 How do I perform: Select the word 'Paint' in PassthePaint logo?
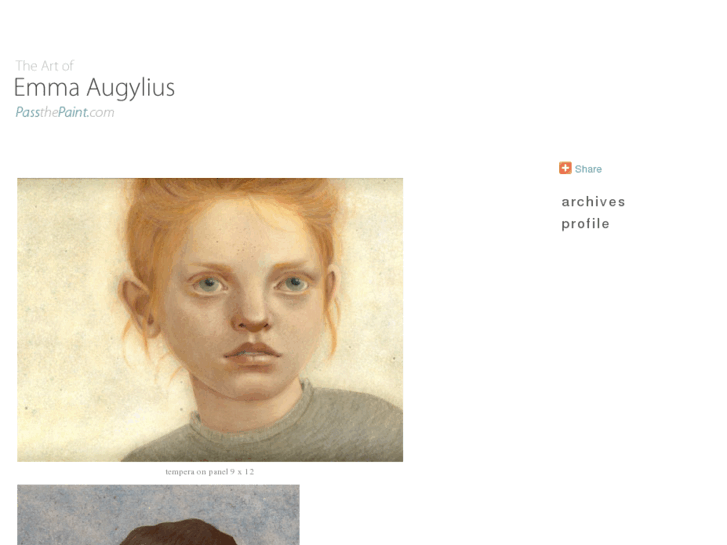pos(73,112)
